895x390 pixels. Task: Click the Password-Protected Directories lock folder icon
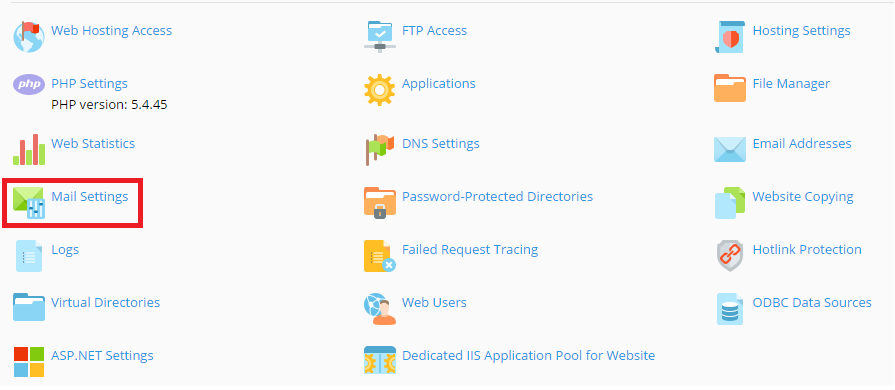[x=380, y=203]
